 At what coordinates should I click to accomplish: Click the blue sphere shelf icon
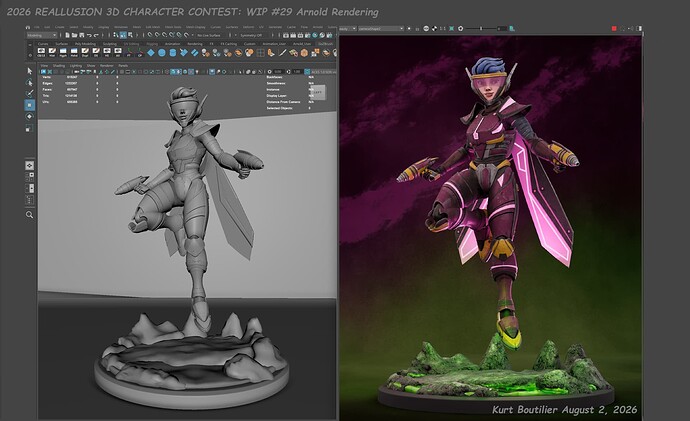click(162, 53)
